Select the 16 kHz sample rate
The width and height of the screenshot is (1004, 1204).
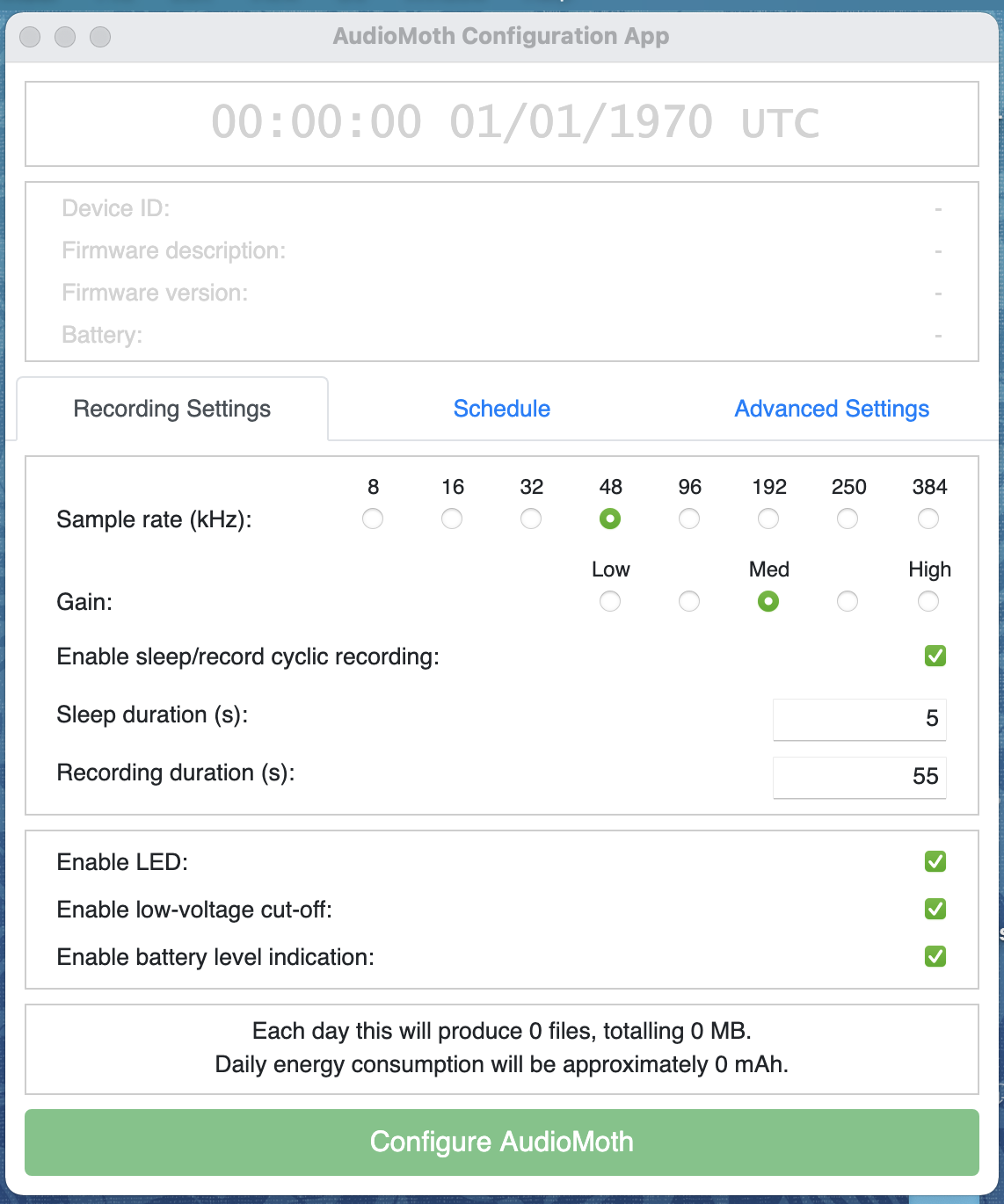click(x=452, y=519)
